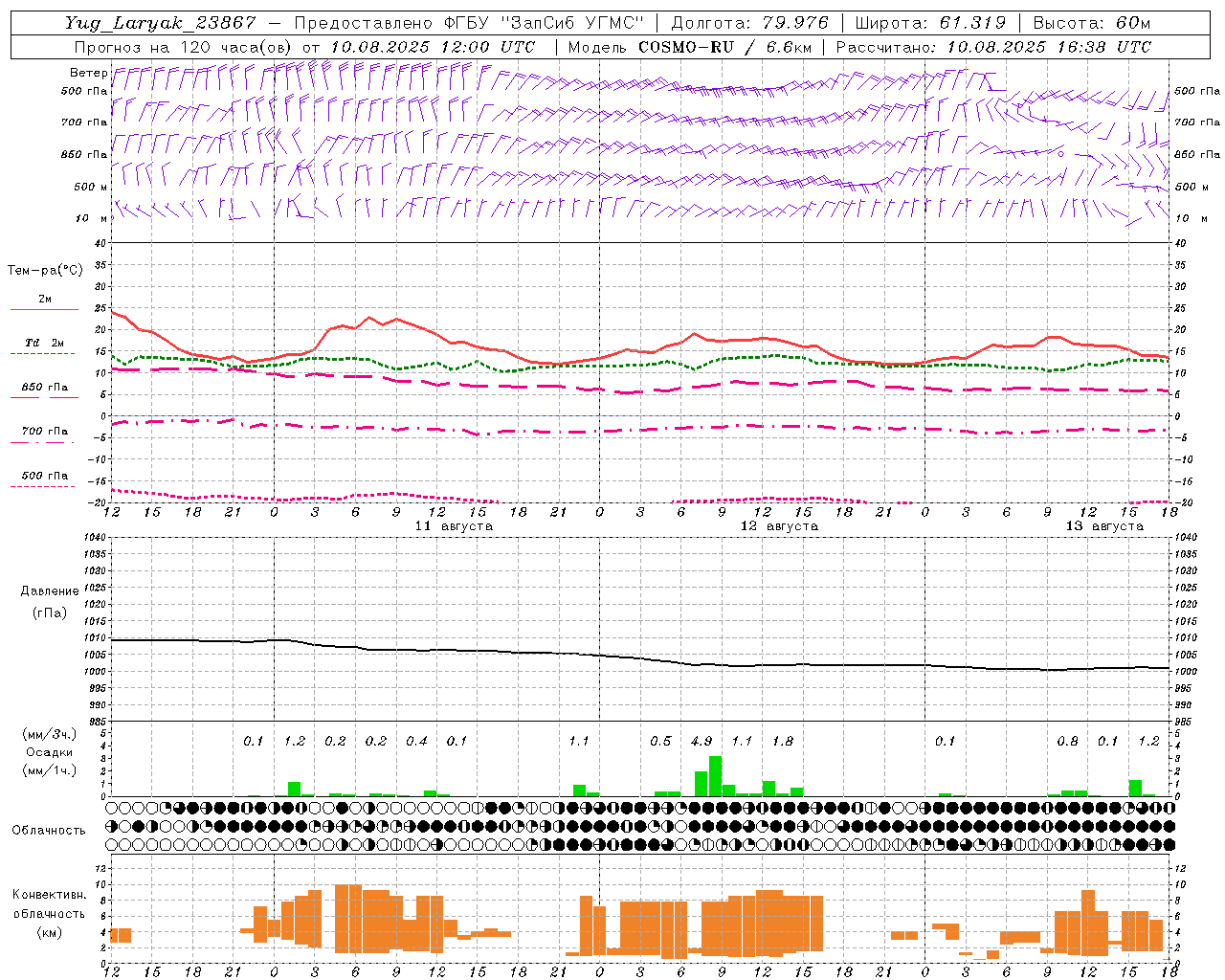The height and width of the screenshot is (980, 1225).
Task: Click the Ветер panel label
Action: pyautogui.click(x=88, y=73)
